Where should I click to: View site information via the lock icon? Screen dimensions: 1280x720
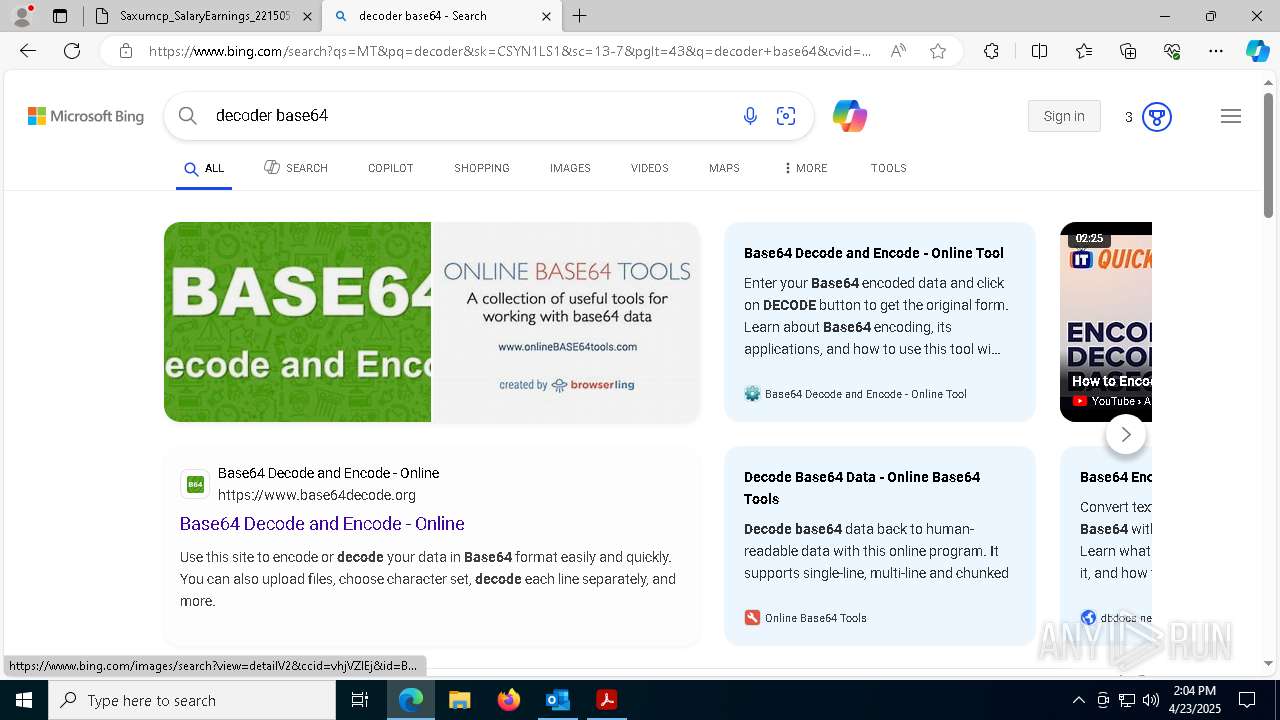click(x=125, y=51)
